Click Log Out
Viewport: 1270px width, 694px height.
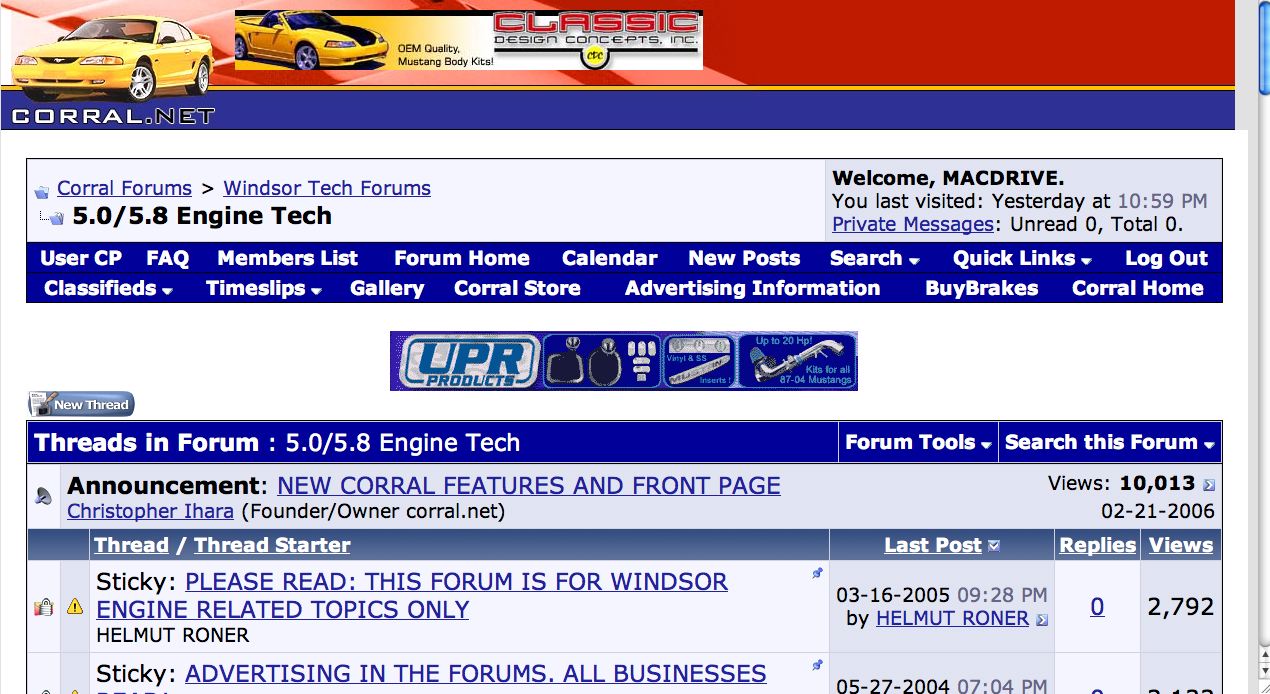[x=1166, y=258]
